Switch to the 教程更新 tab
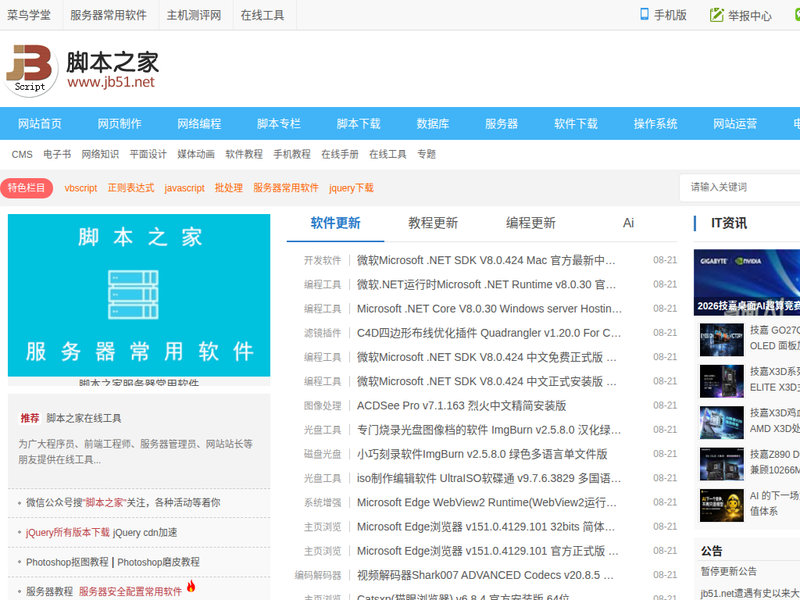Image resolution: width=800 pixels, height=600 pixels. coord(433,223)
